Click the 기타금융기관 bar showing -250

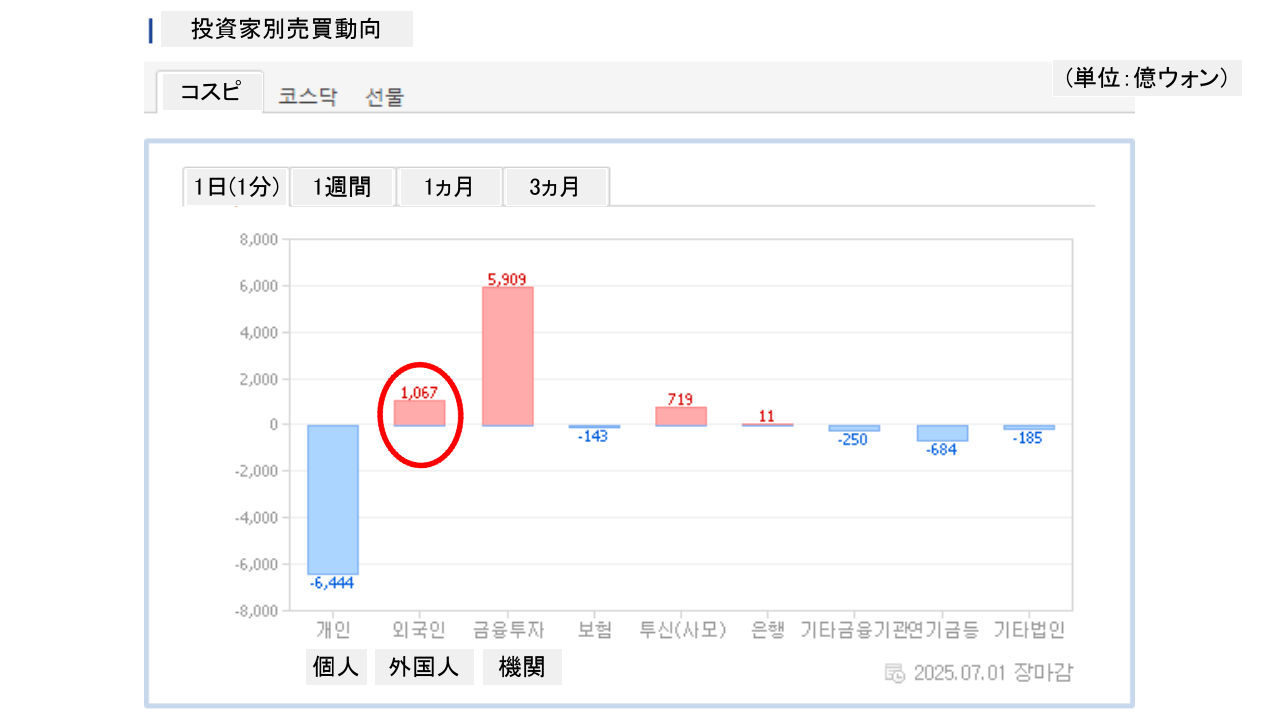(854, 428)
